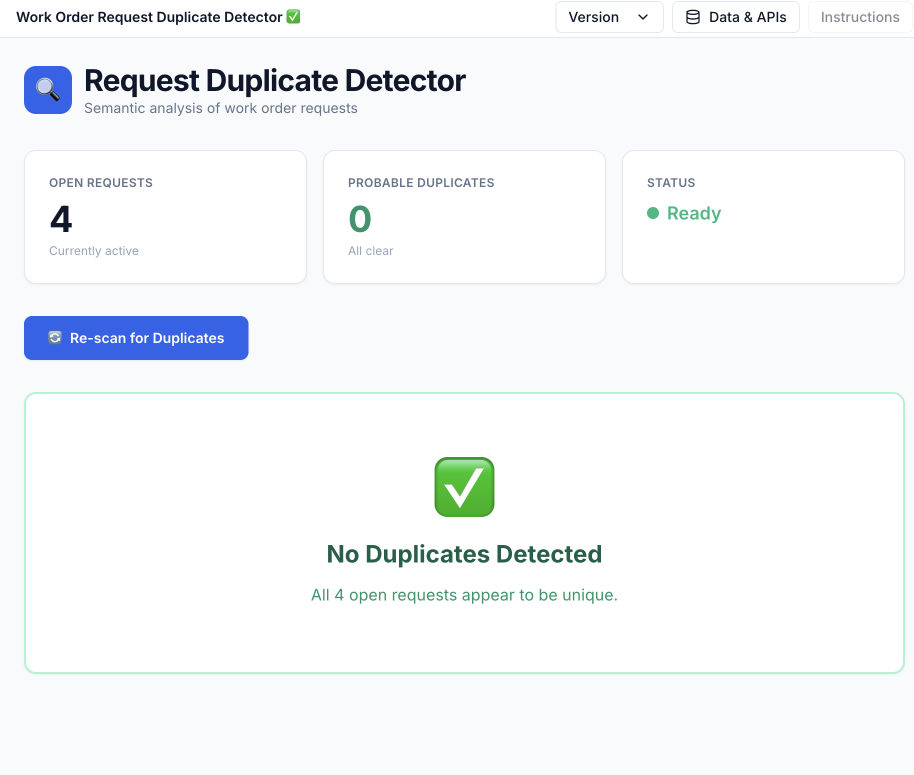Image resolution: width=914 pixels, height=775 pixels.
Task: Click the Work Order Request Duplicate Detector title
Action: click(x=149, y=17)
